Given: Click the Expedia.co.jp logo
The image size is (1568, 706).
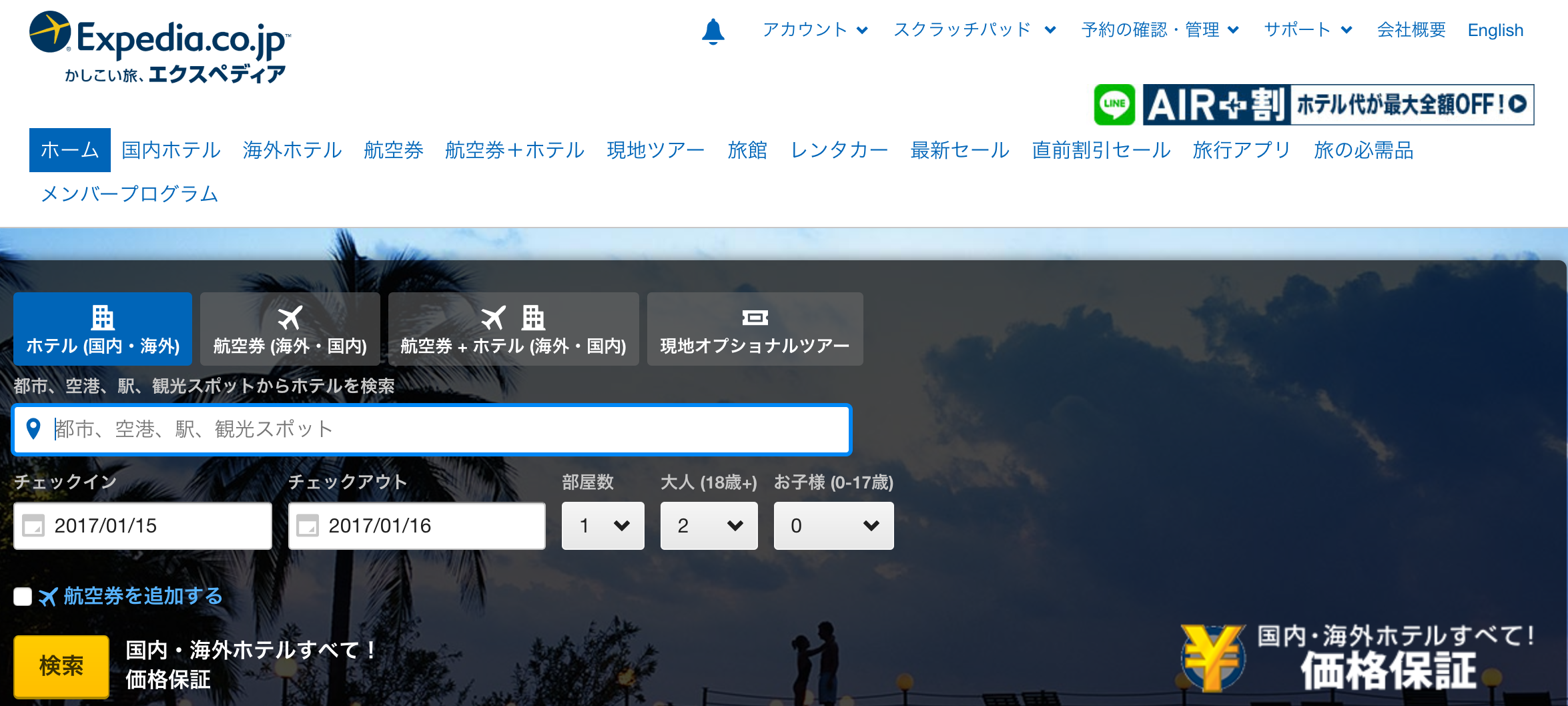Looking at the screenshot, I should point(159,47).
